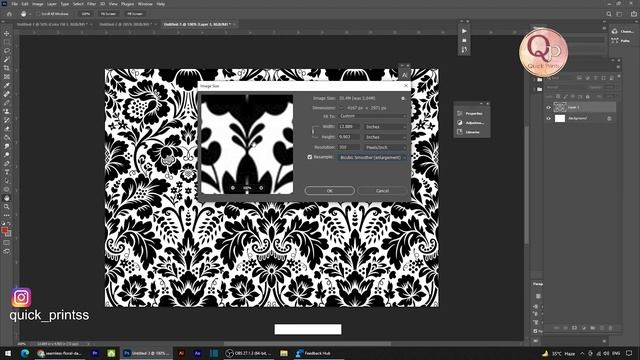Image resolution: width=640 pixels, height=360 pixels.
Task: Select the Pen tool
Action: click(x=7, y=163)
